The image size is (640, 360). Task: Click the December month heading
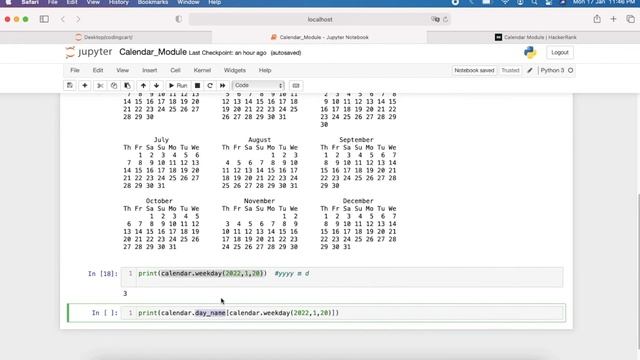[358, 201]
